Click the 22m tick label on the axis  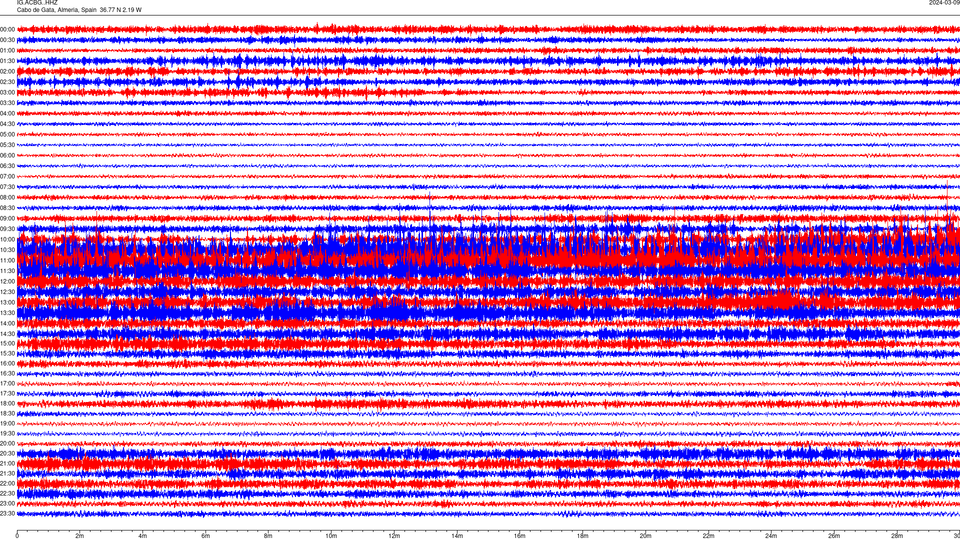coord(708,536)
